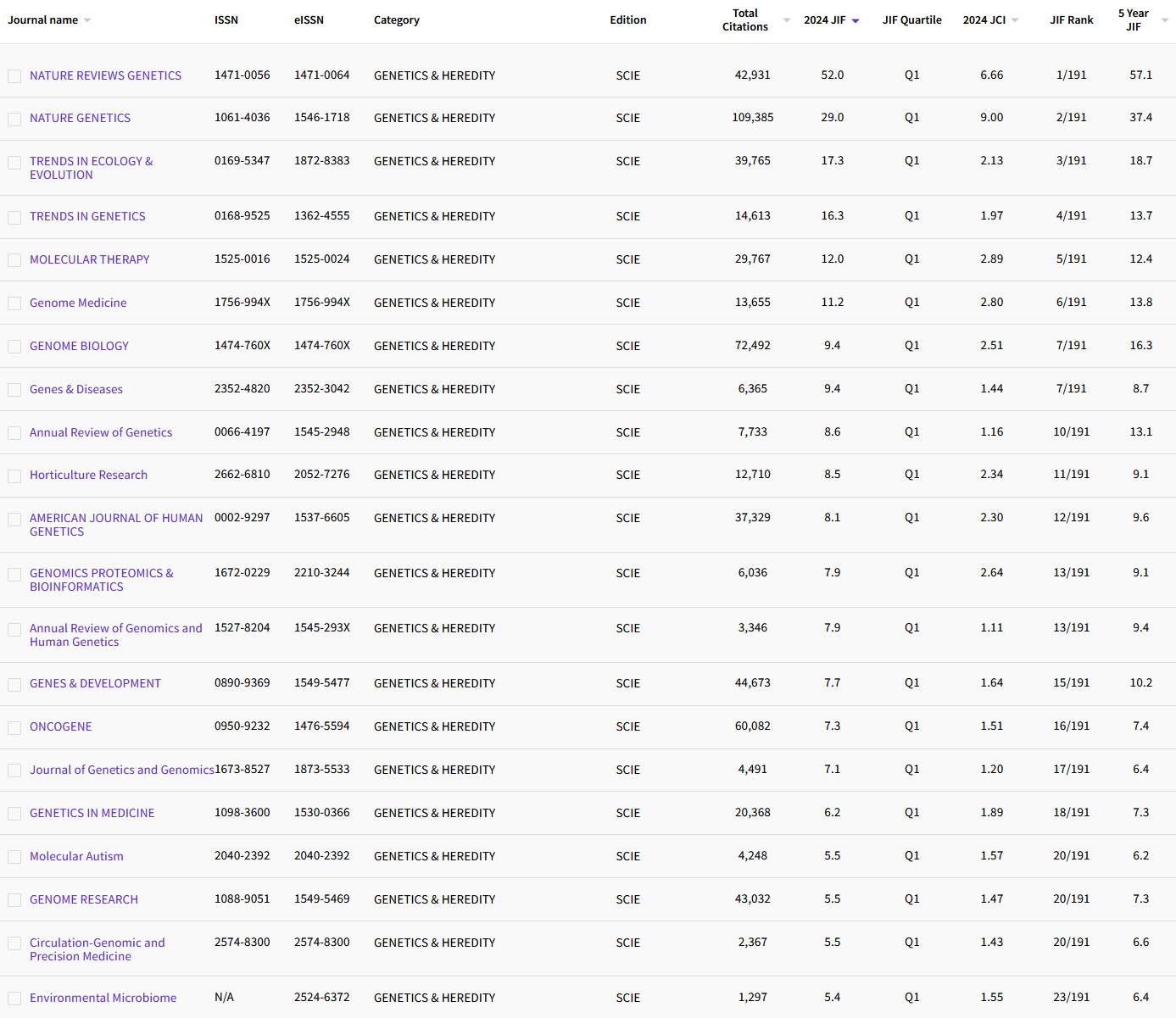The image size is (1176, 1018).
Task: Check the Molecular Autism checkbox
Action: click(14, 857)
